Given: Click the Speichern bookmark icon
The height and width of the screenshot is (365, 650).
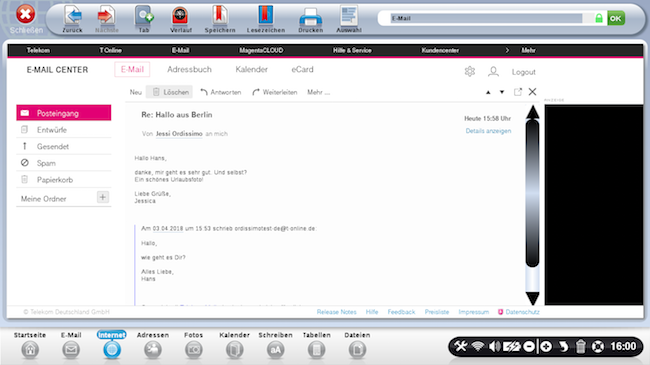Looking at the screenshot, I should pos(220,15).
